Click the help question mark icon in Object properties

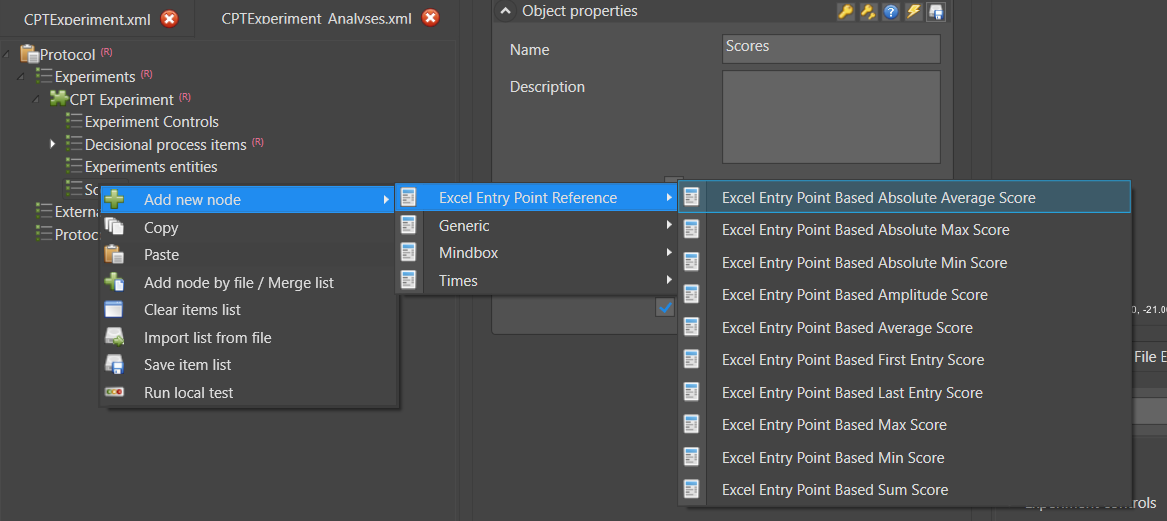click(890, 12)
